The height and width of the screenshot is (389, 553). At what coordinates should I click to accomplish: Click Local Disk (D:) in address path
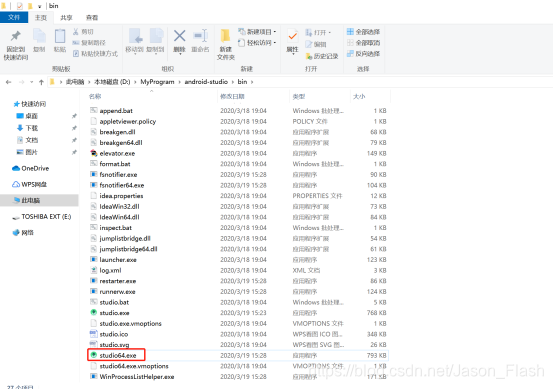point(112,82)
